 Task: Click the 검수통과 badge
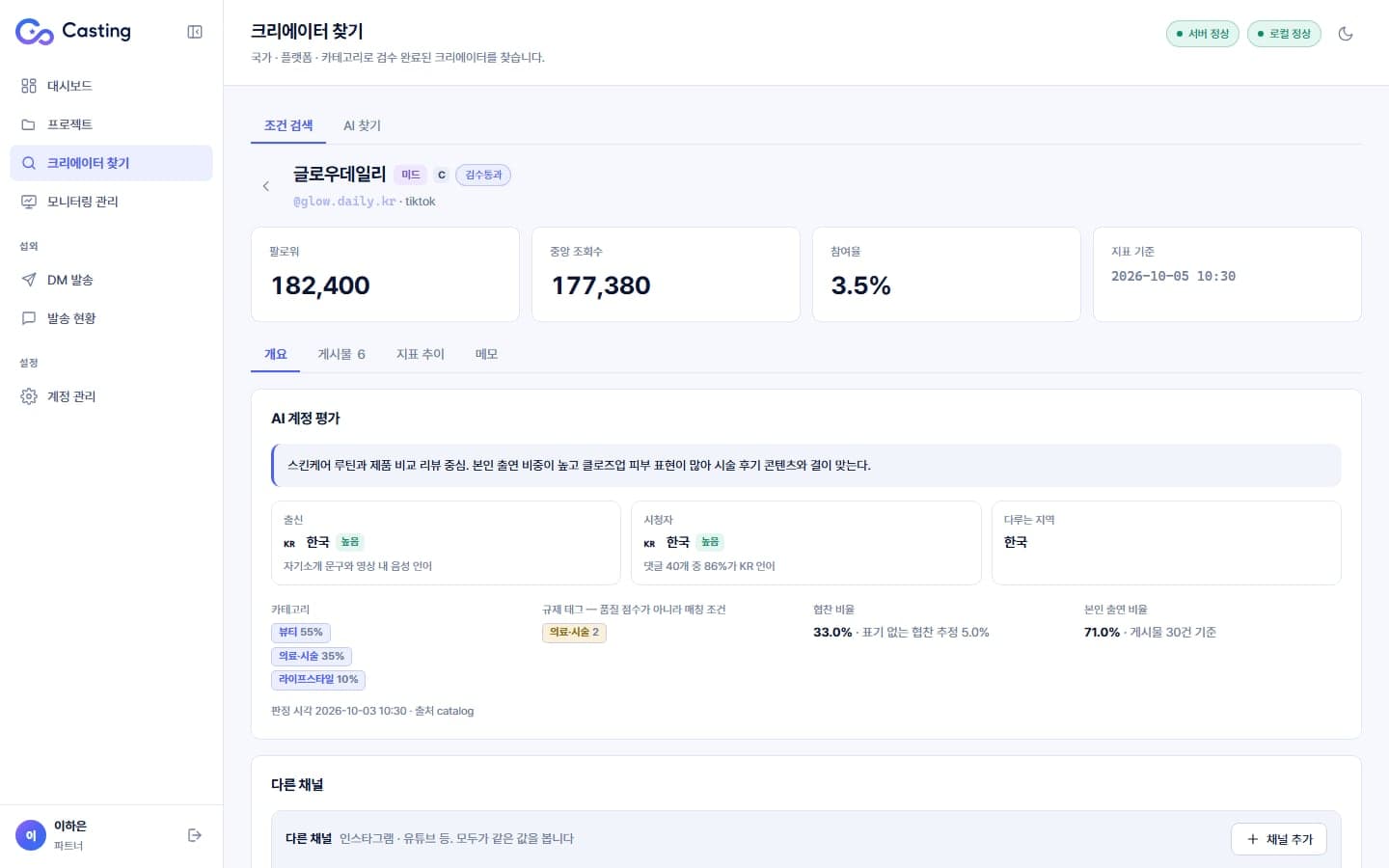click(x=483, y=175)
